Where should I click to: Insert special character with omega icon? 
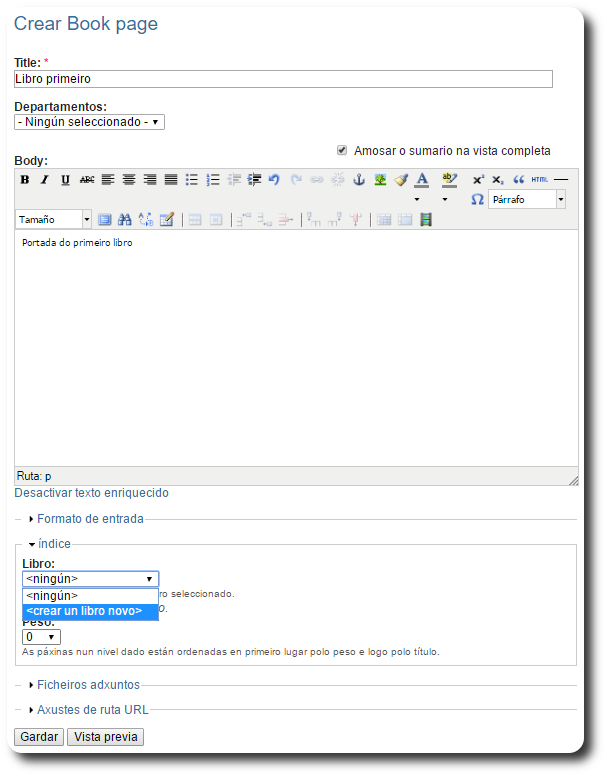(477, 199)
